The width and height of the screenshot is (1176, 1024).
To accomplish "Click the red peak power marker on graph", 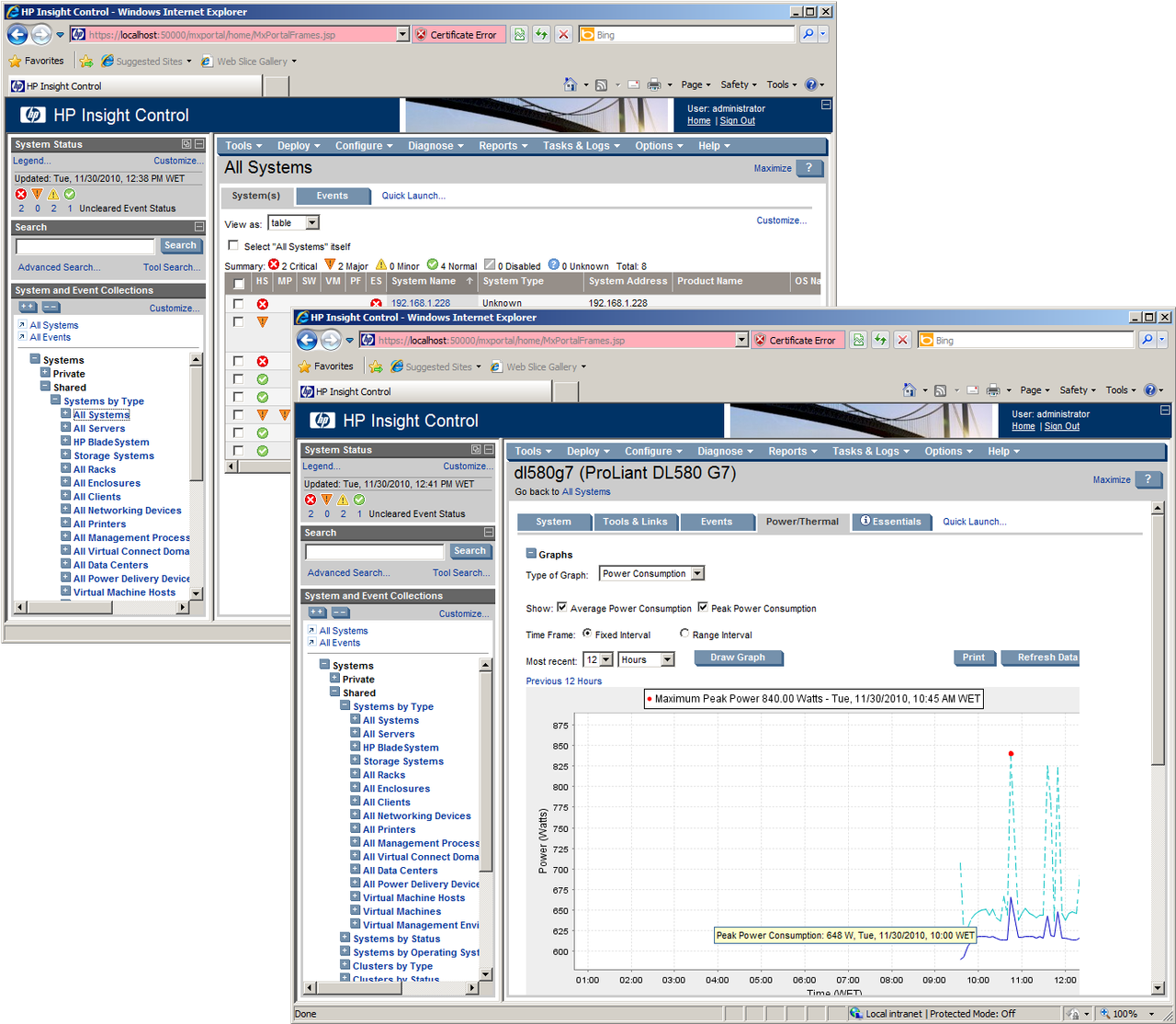I will coord(1011,754).
